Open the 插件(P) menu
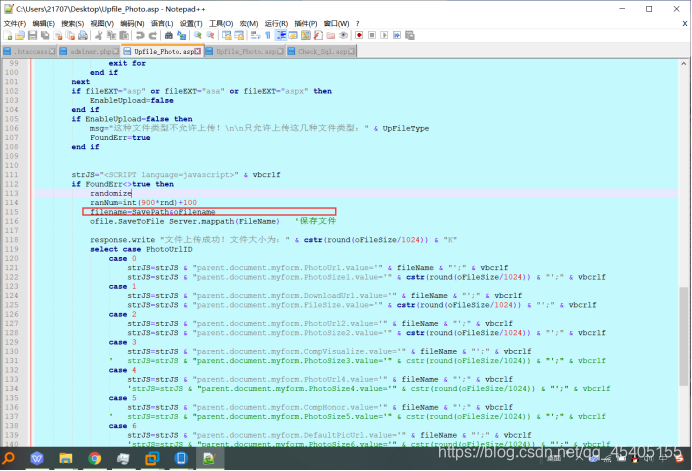 tap(306, 23)
